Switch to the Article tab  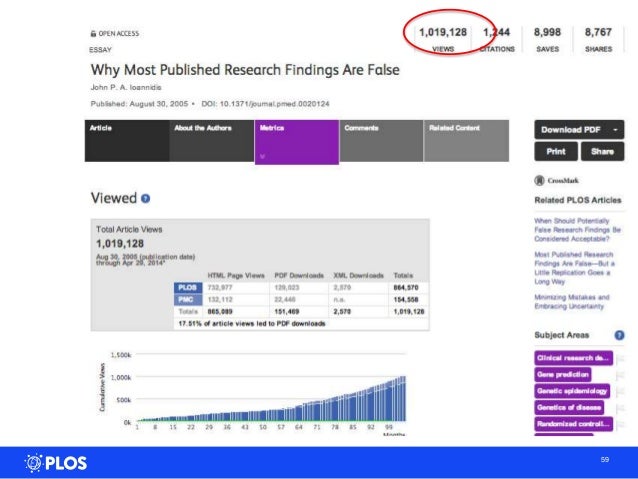pyautogui.click(x=127, y=141)
